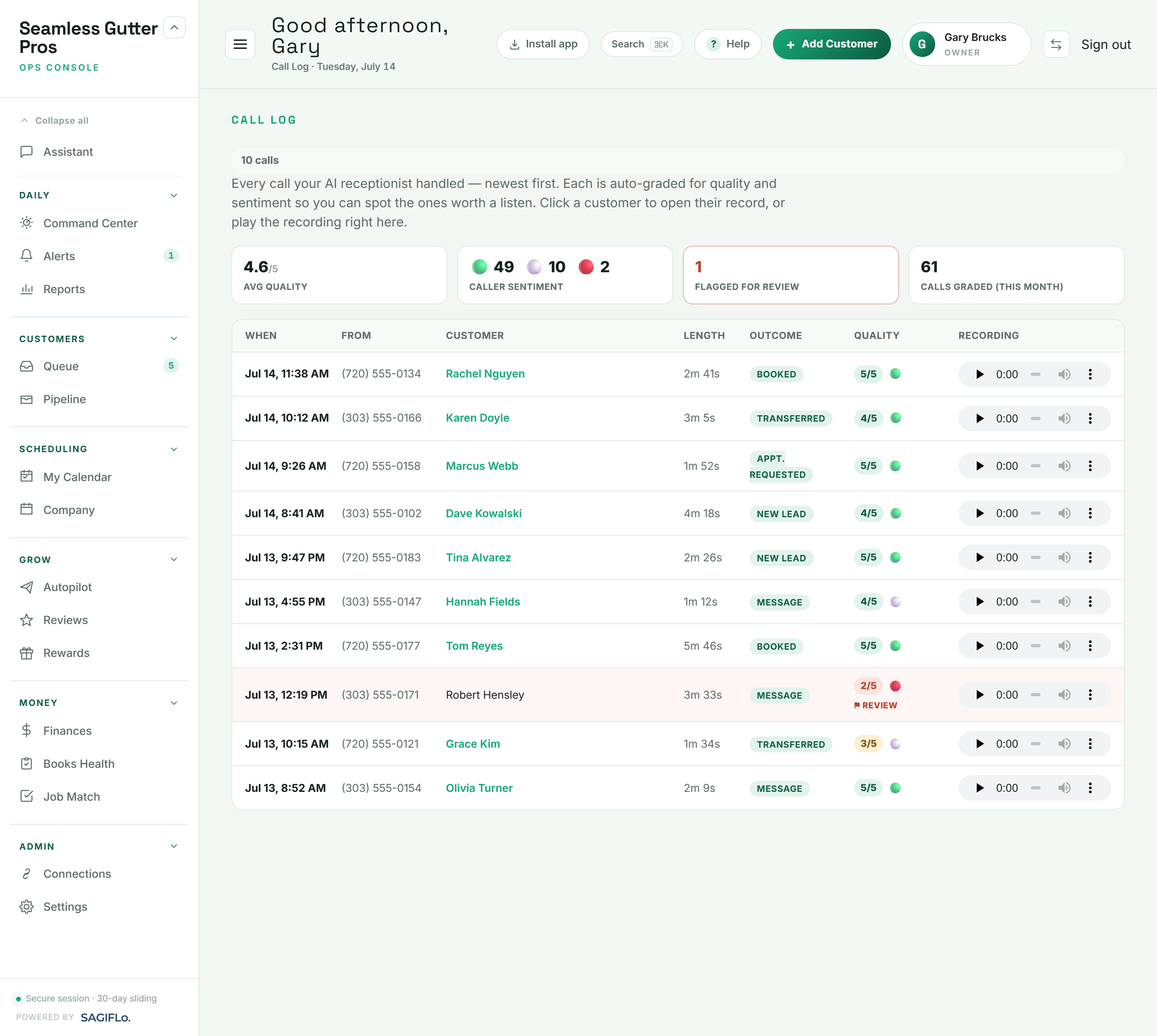
Task: Open Books Health page
Action: pos(99,764)
